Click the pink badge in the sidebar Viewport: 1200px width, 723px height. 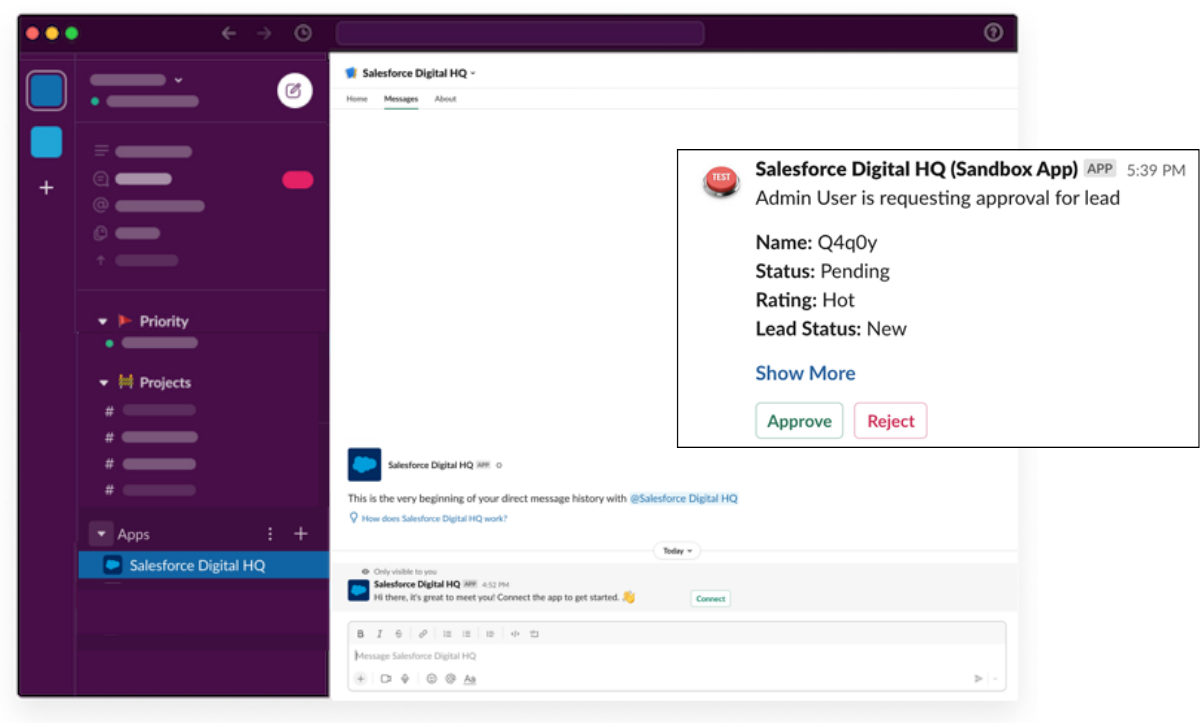(x=298, y=180)
